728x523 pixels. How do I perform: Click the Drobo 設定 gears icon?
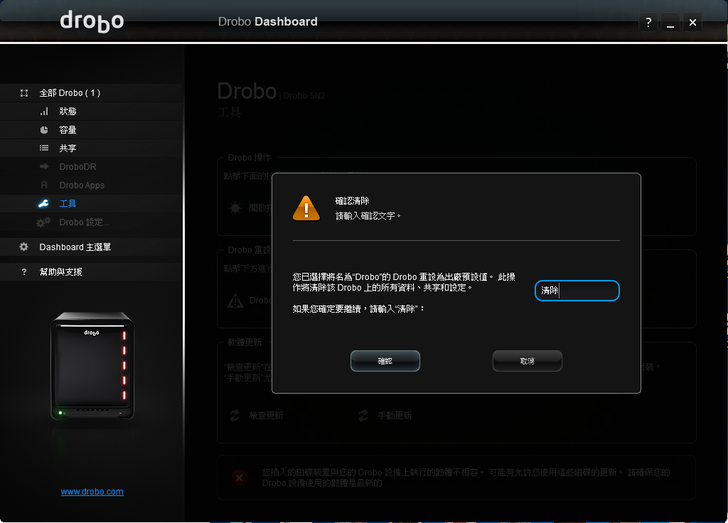(x=44, y=222)
